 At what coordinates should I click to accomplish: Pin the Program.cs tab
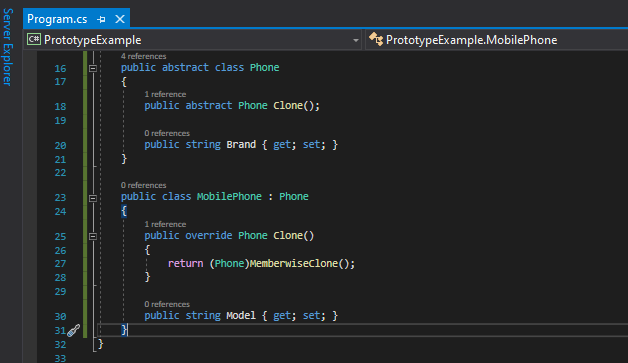pyautogui.click(x=101, y=19)
